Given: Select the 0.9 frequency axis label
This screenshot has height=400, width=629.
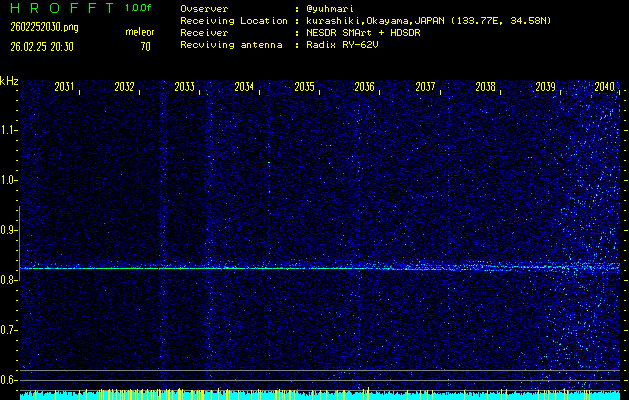Looking at the screenshot, I should [9, 230].
